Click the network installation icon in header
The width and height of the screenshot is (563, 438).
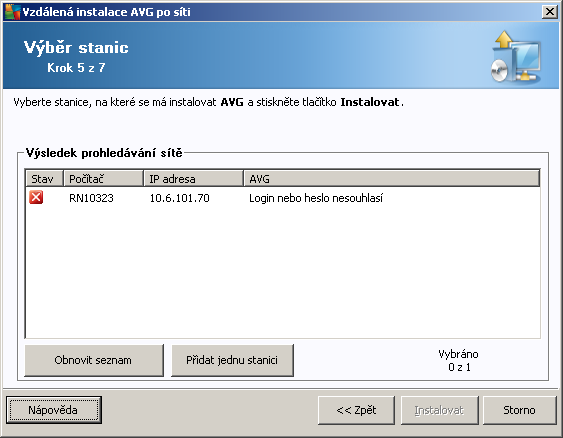pos(515,57)
